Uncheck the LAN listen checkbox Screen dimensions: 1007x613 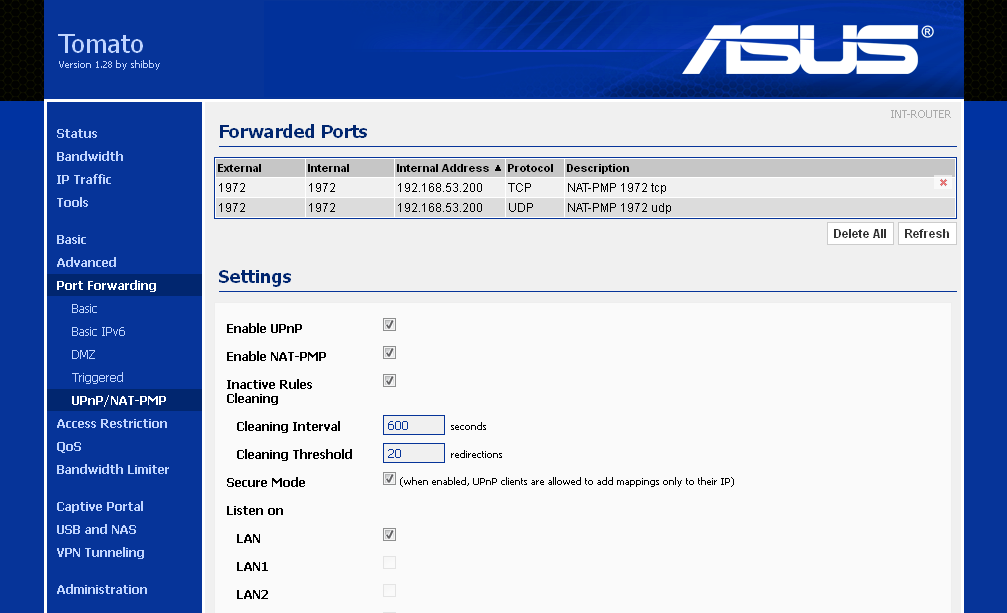(x=389, y=535)
